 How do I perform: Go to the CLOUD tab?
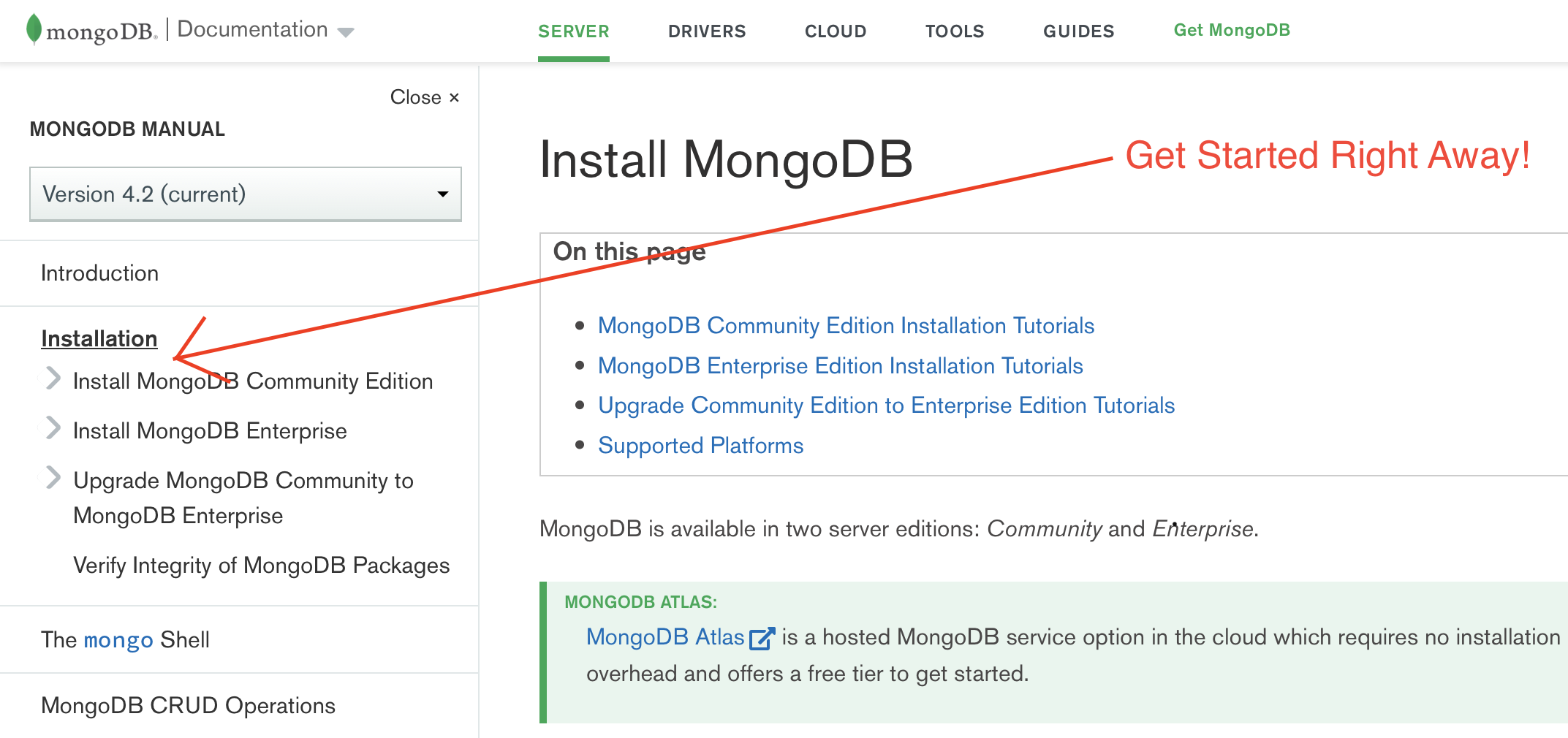[x=836, y=31]
